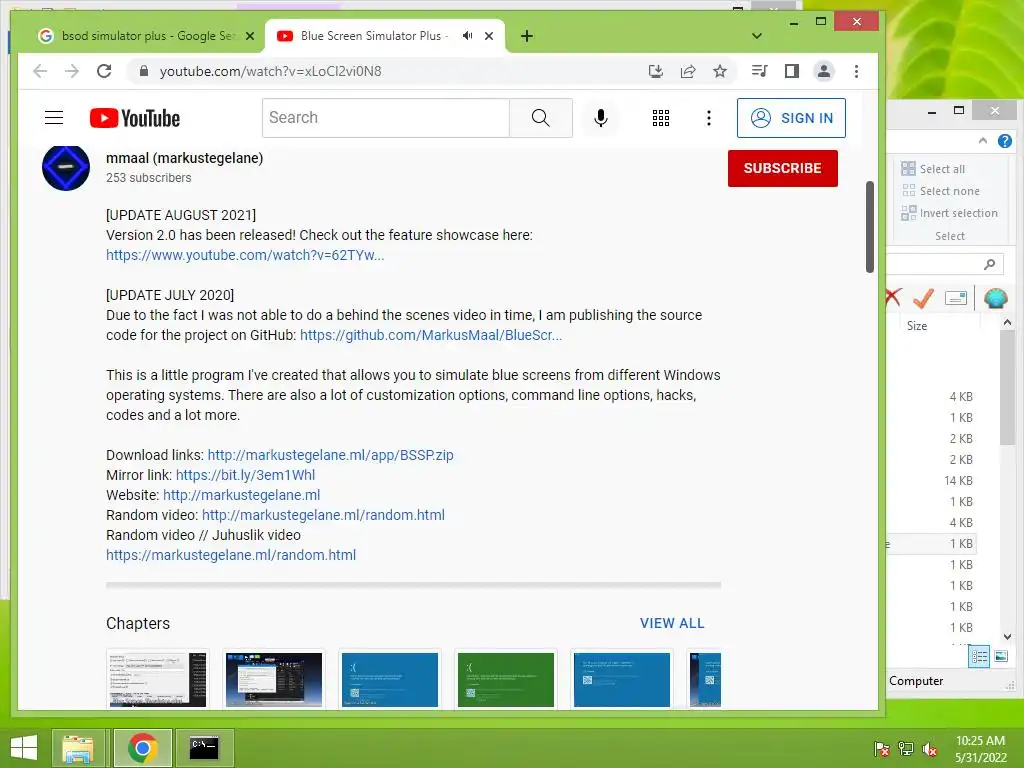Click the YouTube search magnifier button
The image size is (1024, 768).
click(541, 118)
